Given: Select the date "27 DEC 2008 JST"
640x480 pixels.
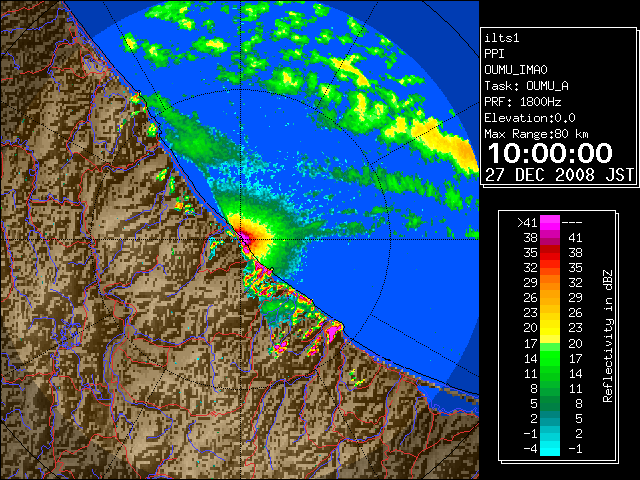Looking at the screenshot, I should coord(559,175).
